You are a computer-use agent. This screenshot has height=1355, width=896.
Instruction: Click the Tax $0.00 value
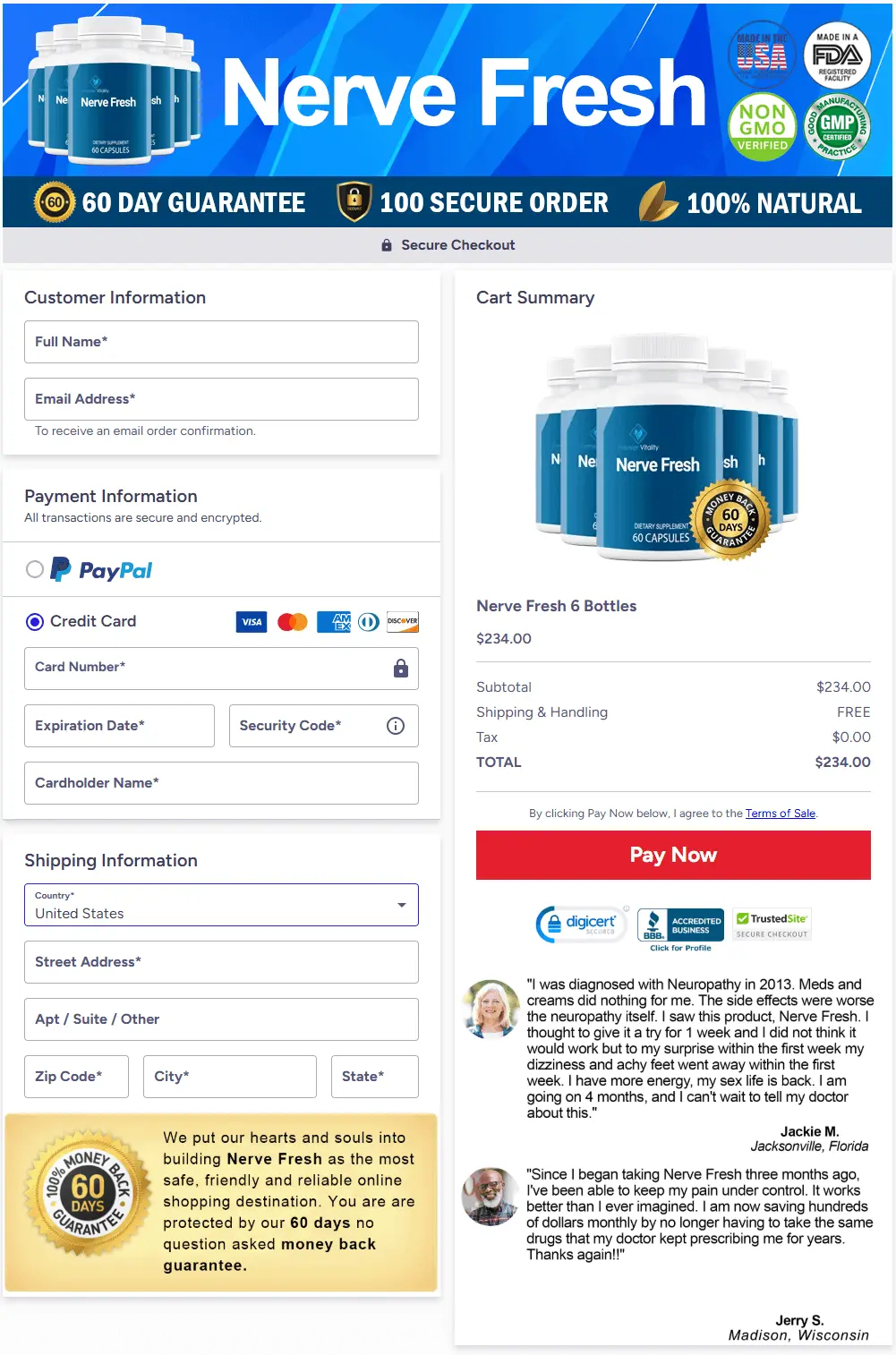pyautogui.click(x=851, y=737)
